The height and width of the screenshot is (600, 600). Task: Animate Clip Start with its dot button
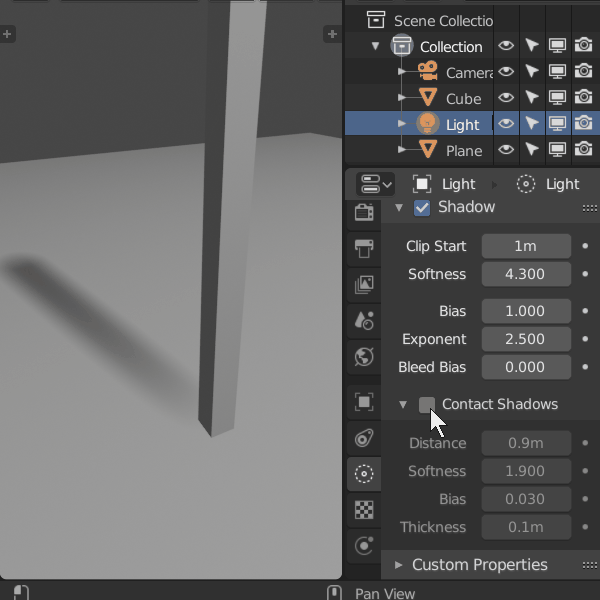click(x=585, y=246)
